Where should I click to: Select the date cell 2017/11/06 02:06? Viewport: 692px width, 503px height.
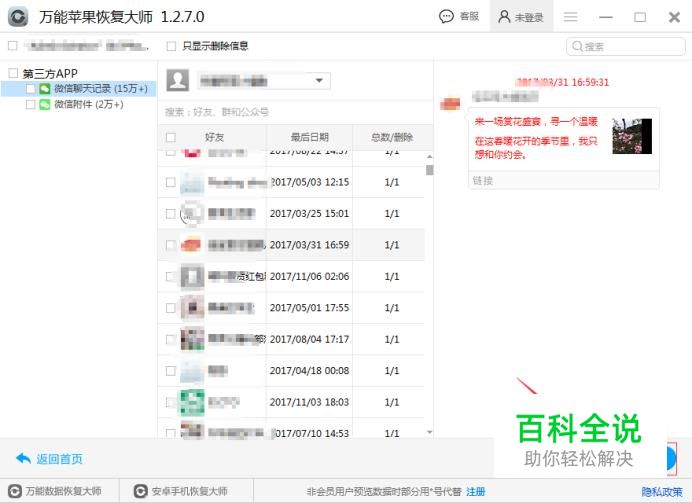[x=309, y=277]
